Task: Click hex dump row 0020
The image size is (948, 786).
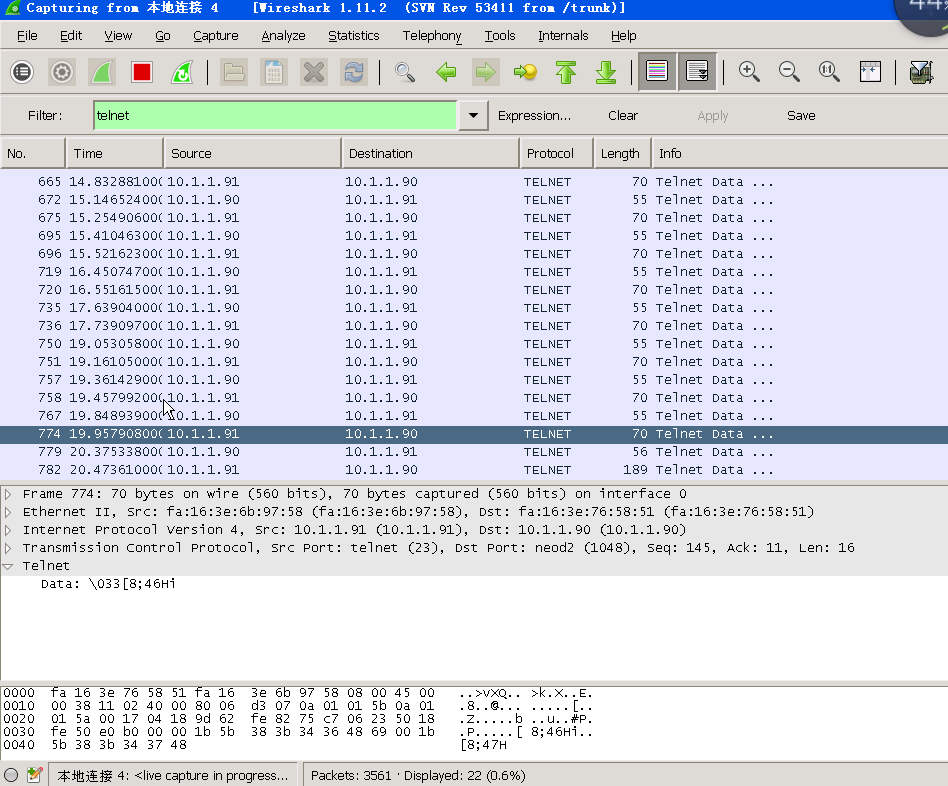Action: 297,719
